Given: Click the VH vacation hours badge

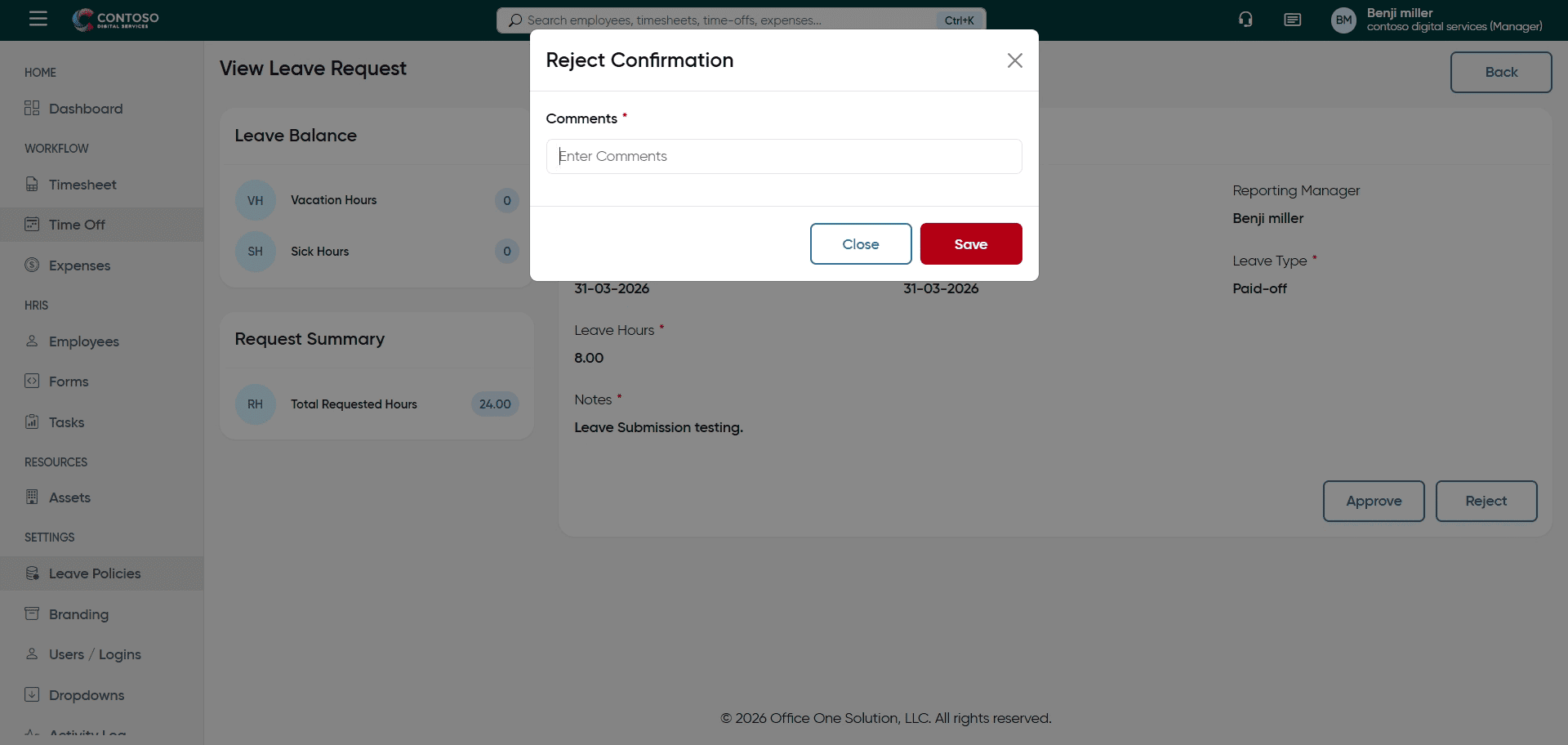Looking at the screenshot, I should pyautogui.click(x=255, y=200).
